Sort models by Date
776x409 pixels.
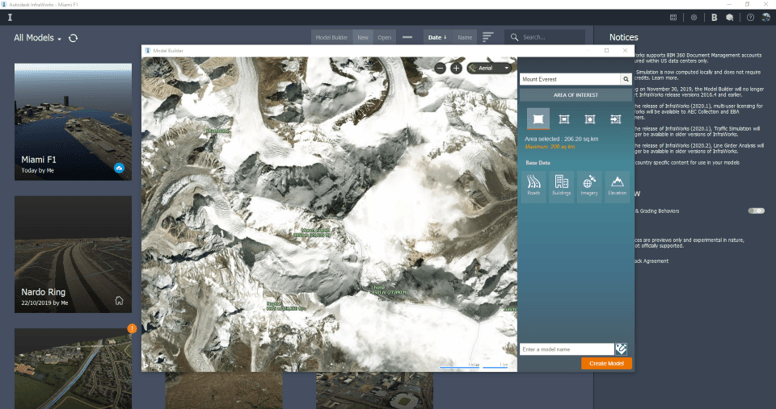(x=437, y=37)
